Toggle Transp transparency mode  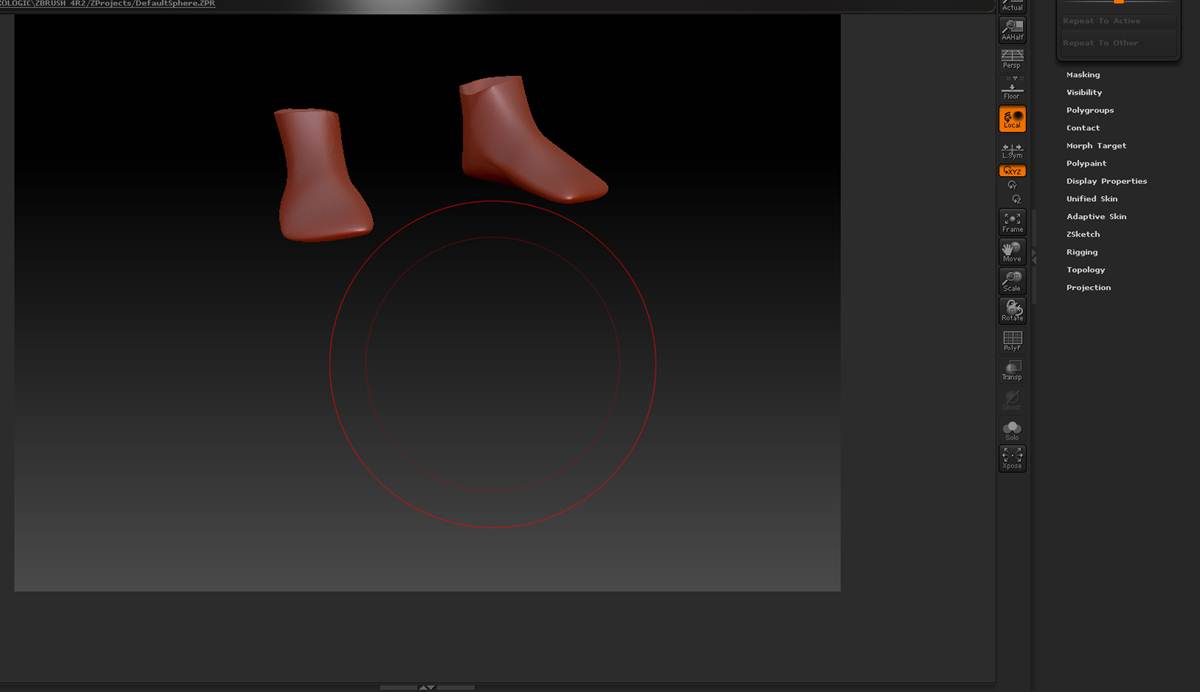[x=1012, y=370]
